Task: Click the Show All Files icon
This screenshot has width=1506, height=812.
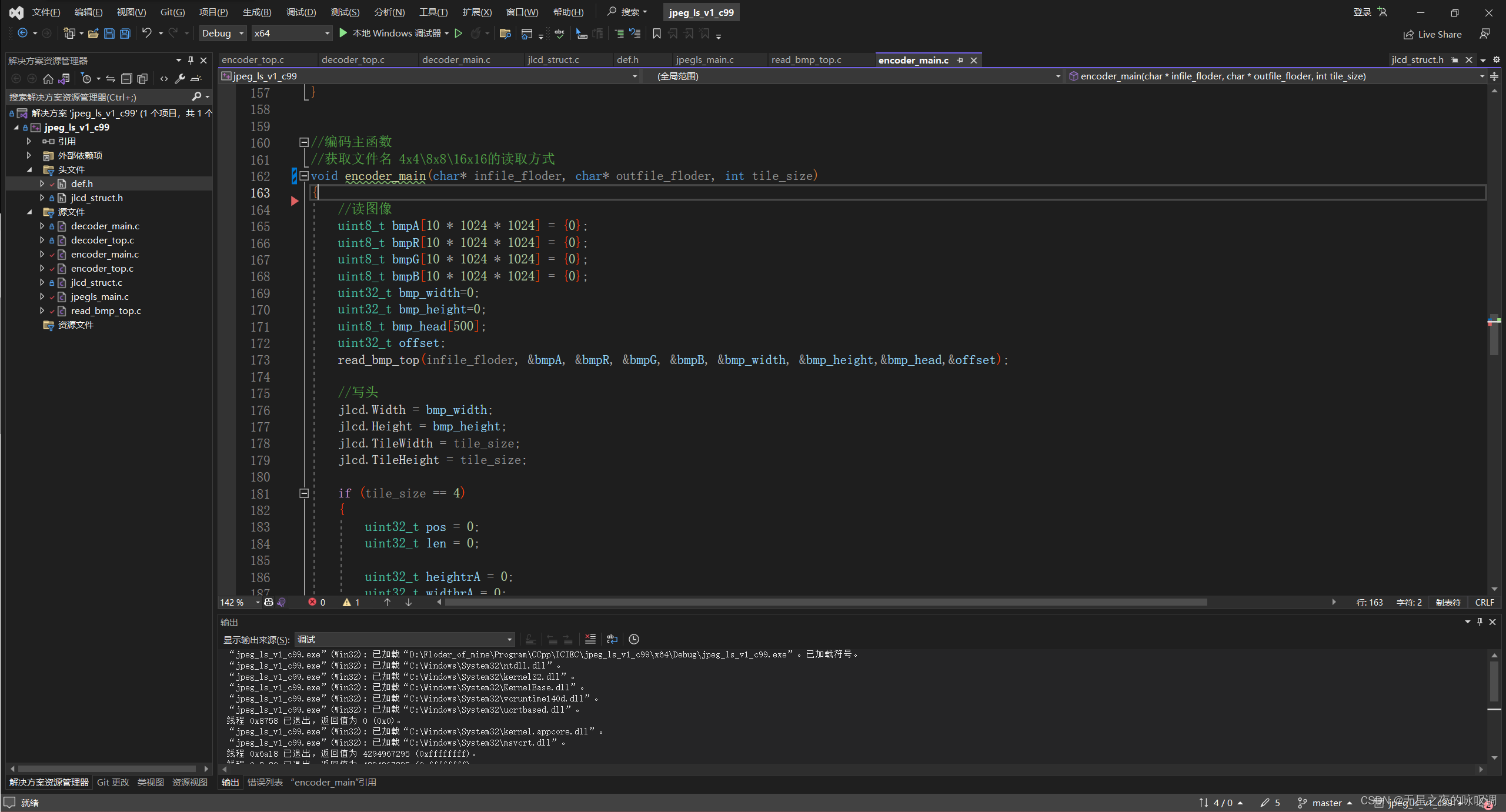Action: pyautogui.click(x=142, y=78)
